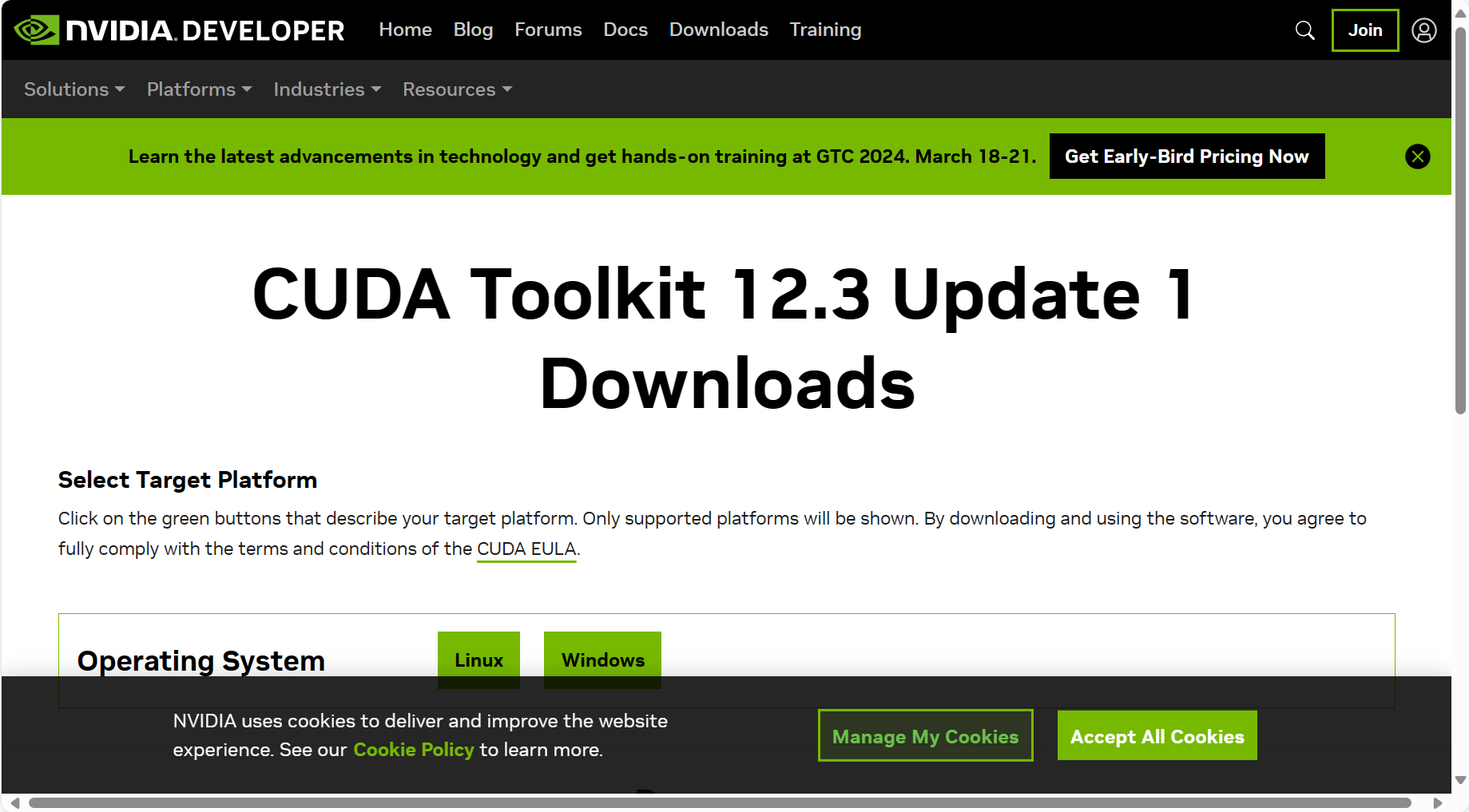Screen dimensions: 1469x812
Task: Open the Docs navigation link
Action: [x=625, y=30]
